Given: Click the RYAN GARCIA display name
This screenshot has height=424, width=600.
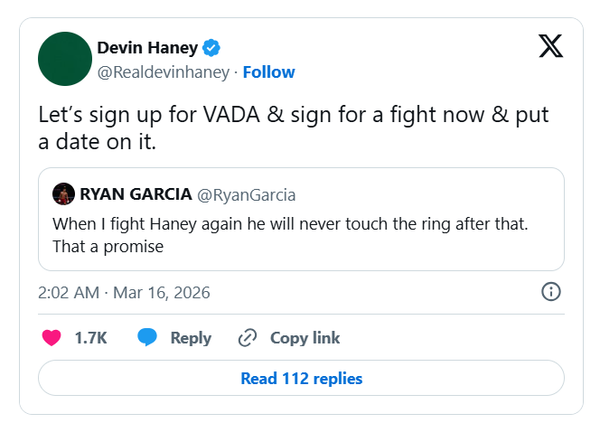Looking at the screenshot, I should pos(135,194).
